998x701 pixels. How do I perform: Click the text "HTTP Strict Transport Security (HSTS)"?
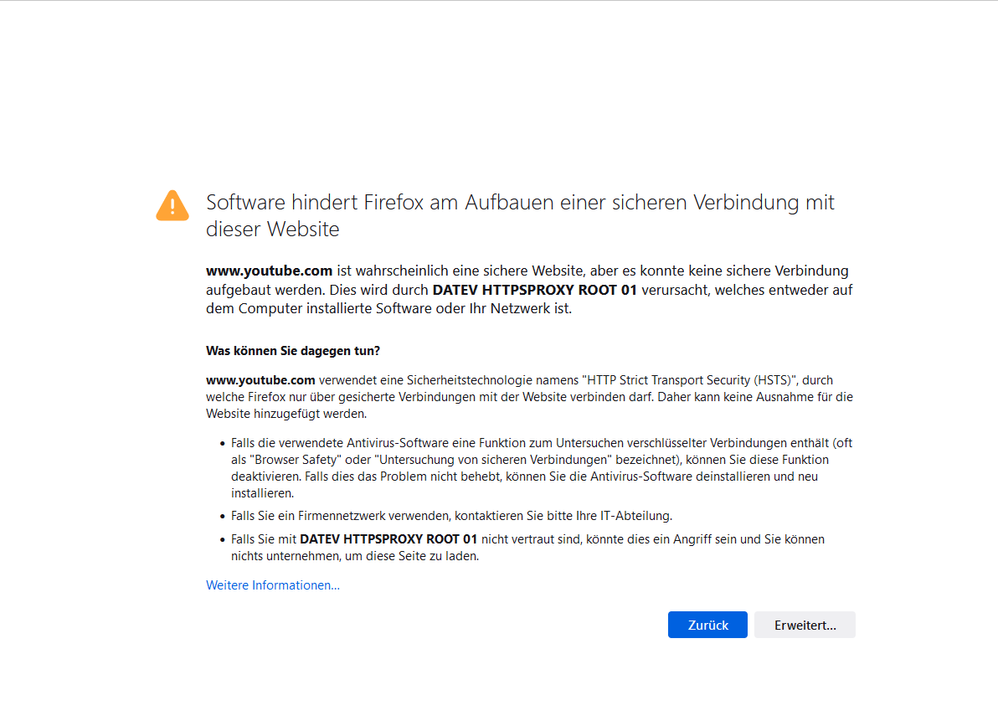coord(685,380)
